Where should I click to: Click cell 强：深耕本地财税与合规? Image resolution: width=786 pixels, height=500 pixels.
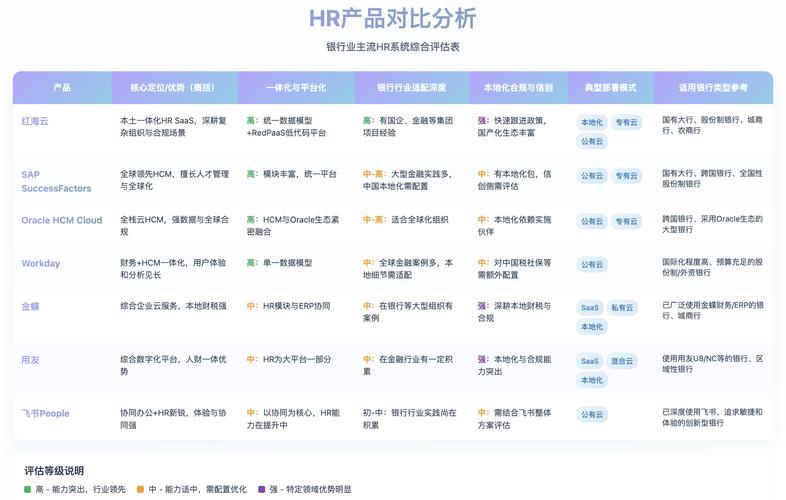(x=514, y=312)
